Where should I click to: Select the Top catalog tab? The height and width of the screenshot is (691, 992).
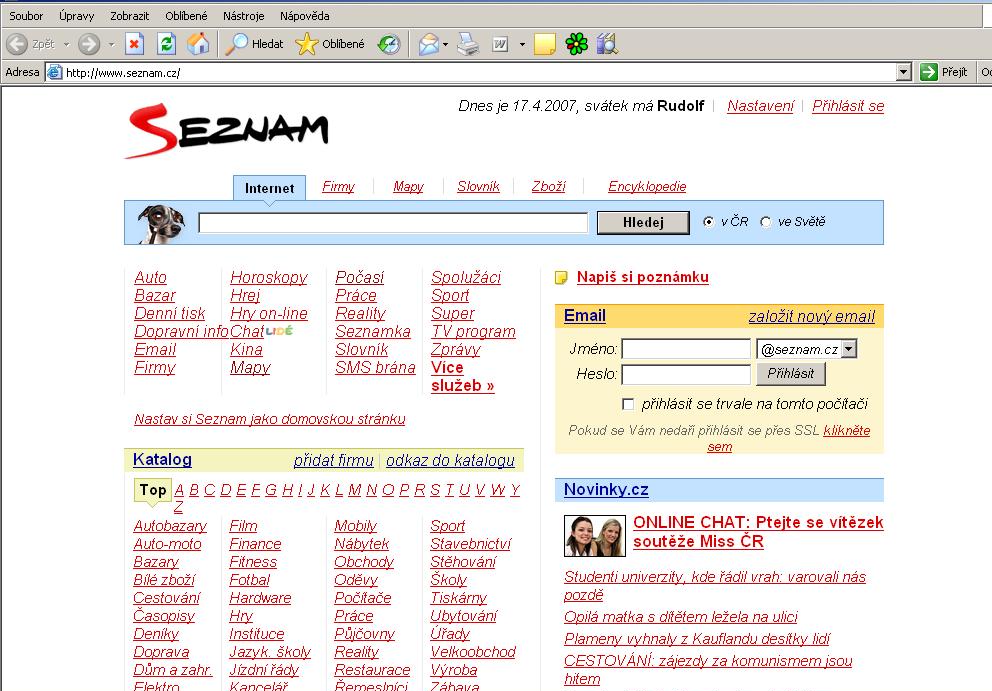pyautogui.click(x=153, y=490)
